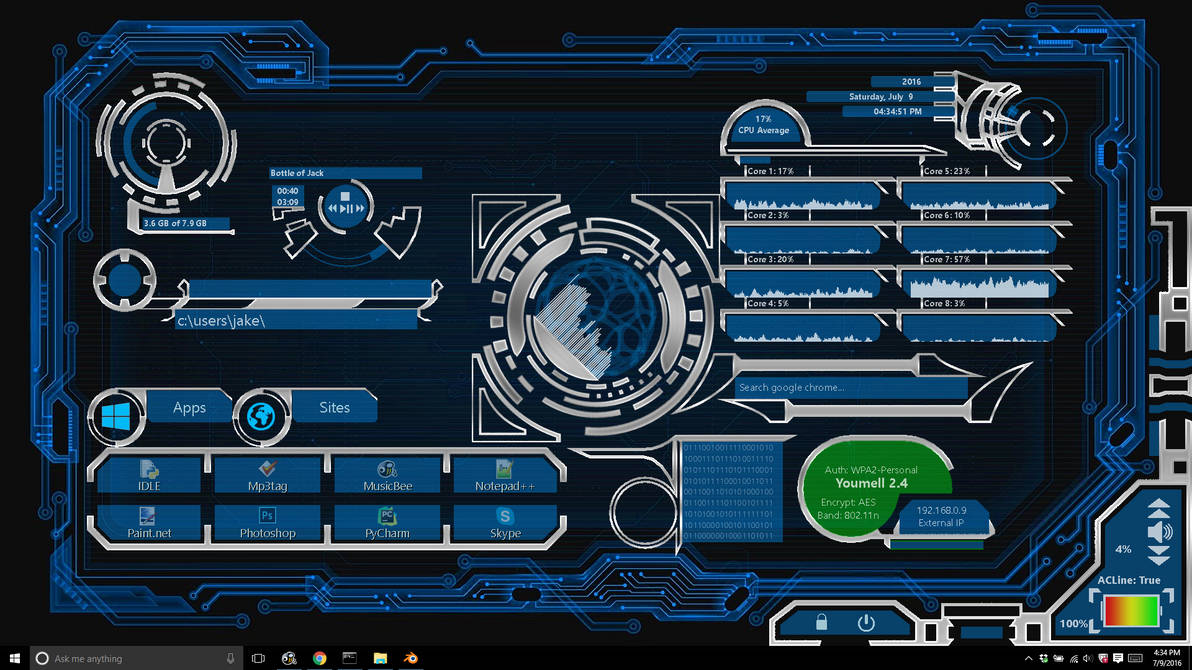Mute the speaker in the volume panel
The width and height of the screenshot is (1192, 670).
coord(1162,531)
